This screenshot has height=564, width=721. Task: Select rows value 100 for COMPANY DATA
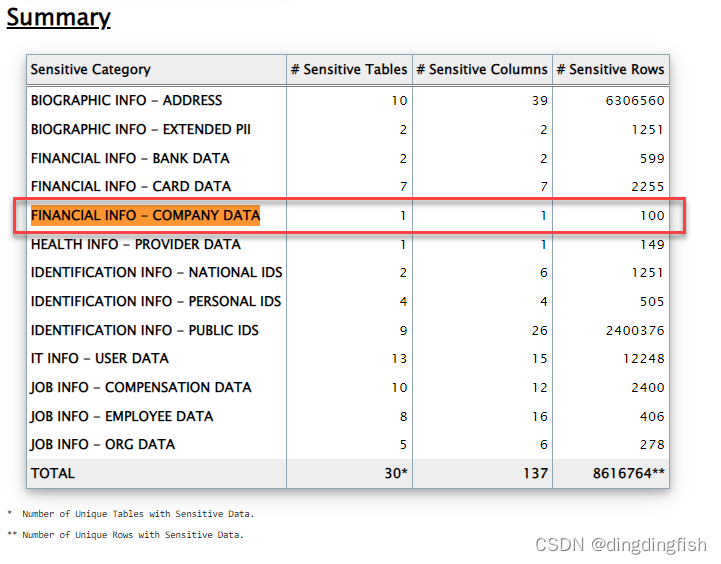click(x=652, y=216)
